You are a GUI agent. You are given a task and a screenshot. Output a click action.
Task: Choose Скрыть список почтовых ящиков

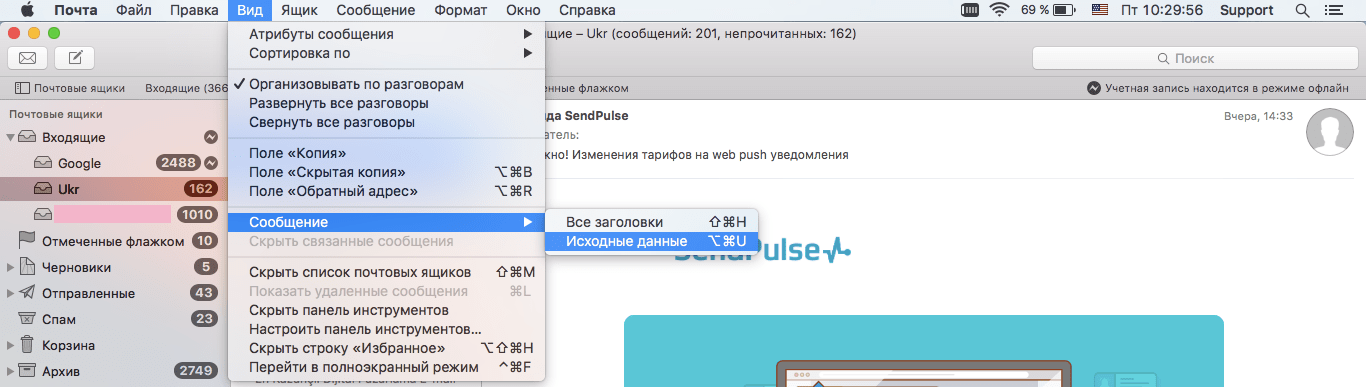[388, 272]
